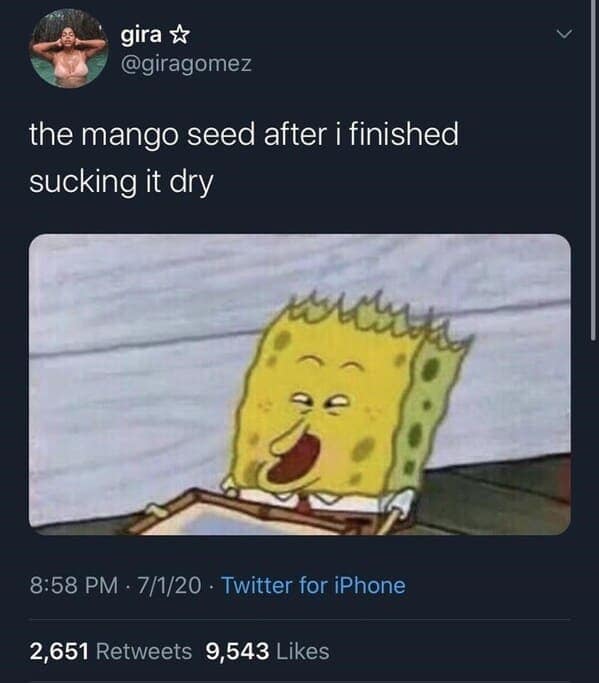The width and height of the screenshot is (599, 683).
Task: Click the 8:58 PM timestamp
Action: click(x=74, y=585)
